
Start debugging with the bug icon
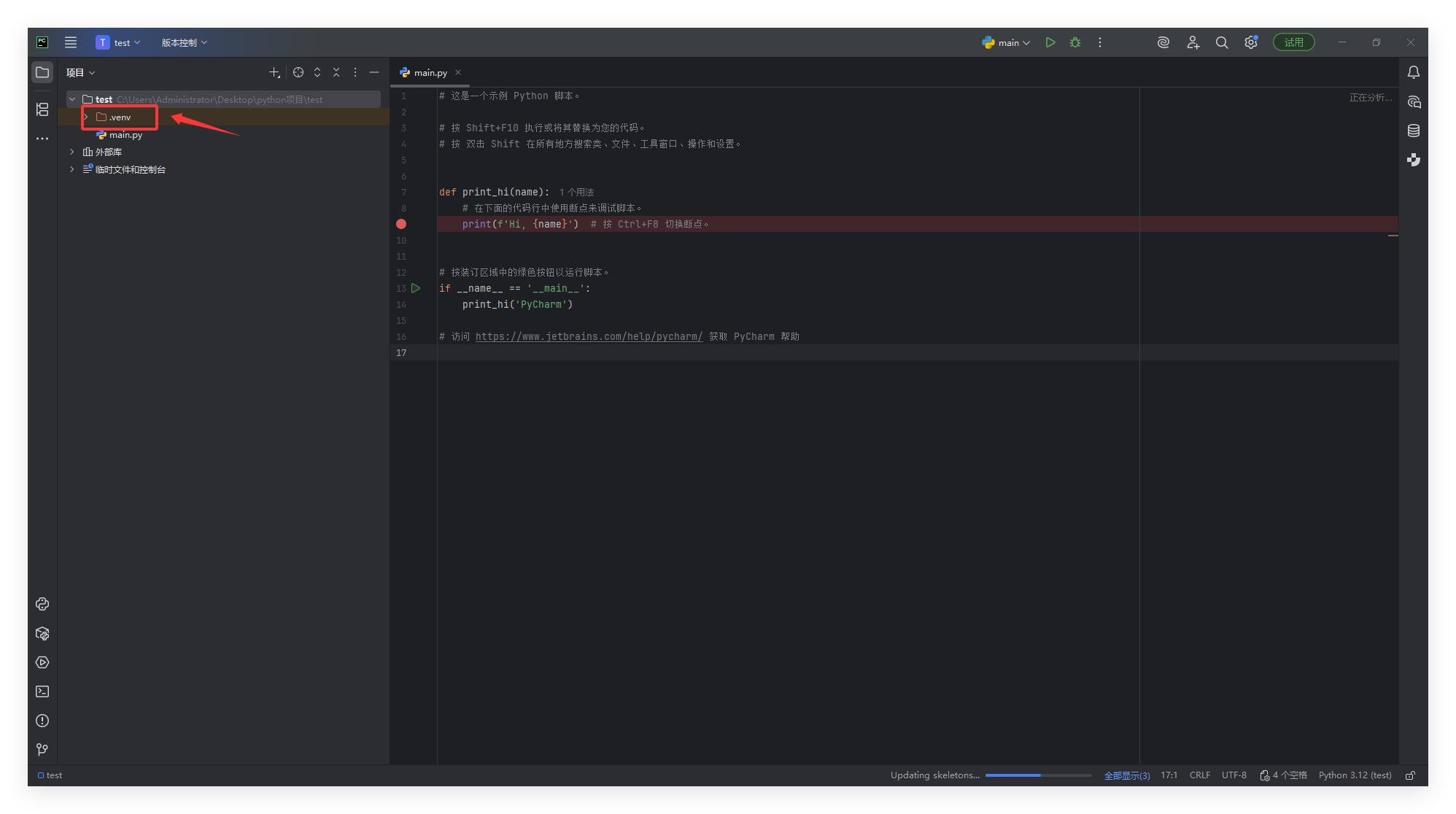point(1074,42)
